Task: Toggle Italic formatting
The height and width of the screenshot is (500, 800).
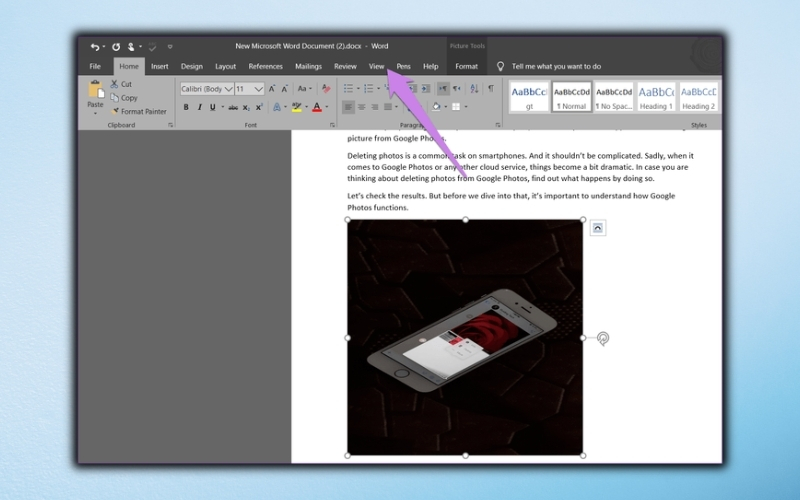Action: [199, 107]
